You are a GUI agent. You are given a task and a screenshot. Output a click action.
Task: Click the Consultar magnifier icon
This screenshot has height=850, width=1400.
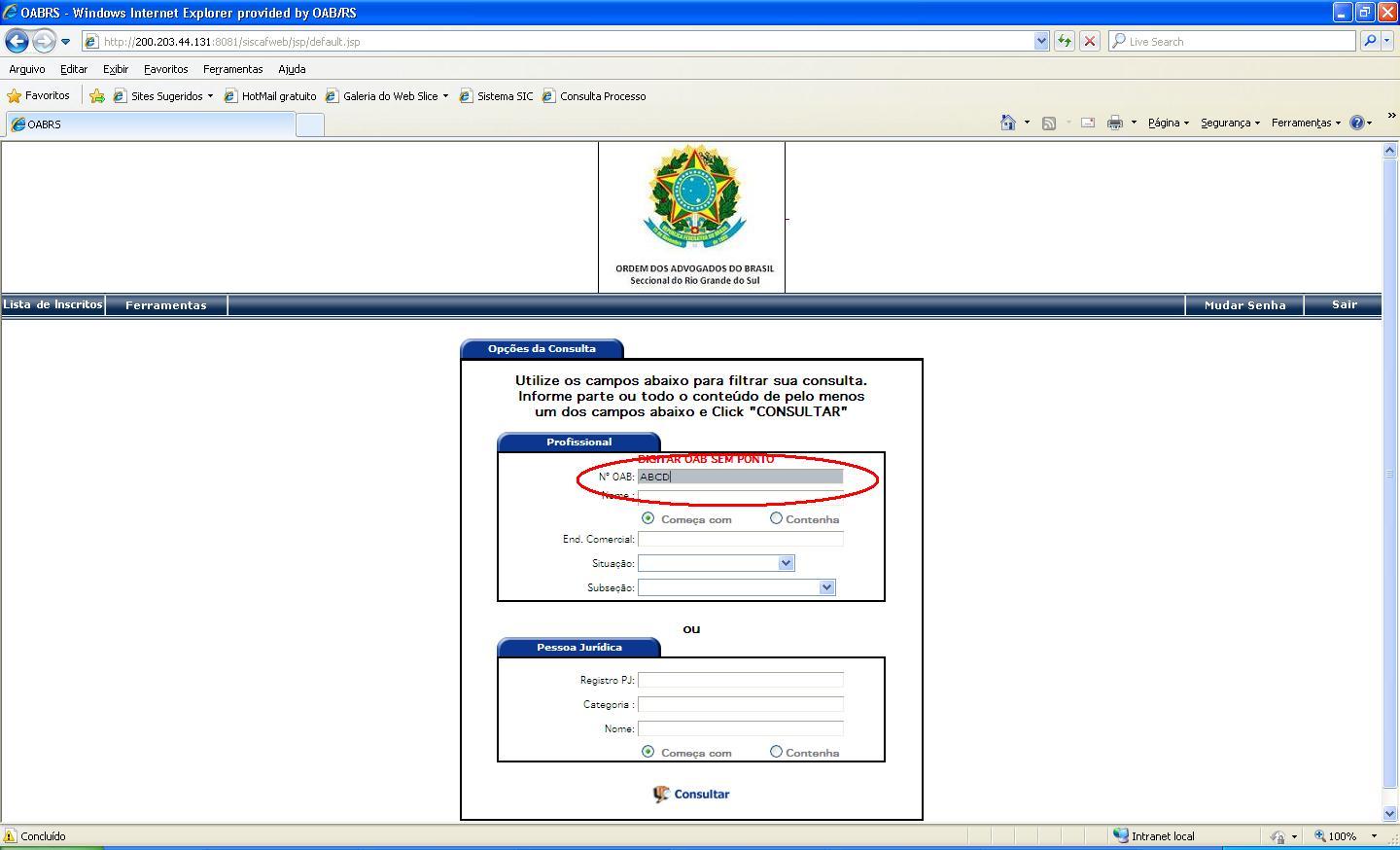[661, 795]
